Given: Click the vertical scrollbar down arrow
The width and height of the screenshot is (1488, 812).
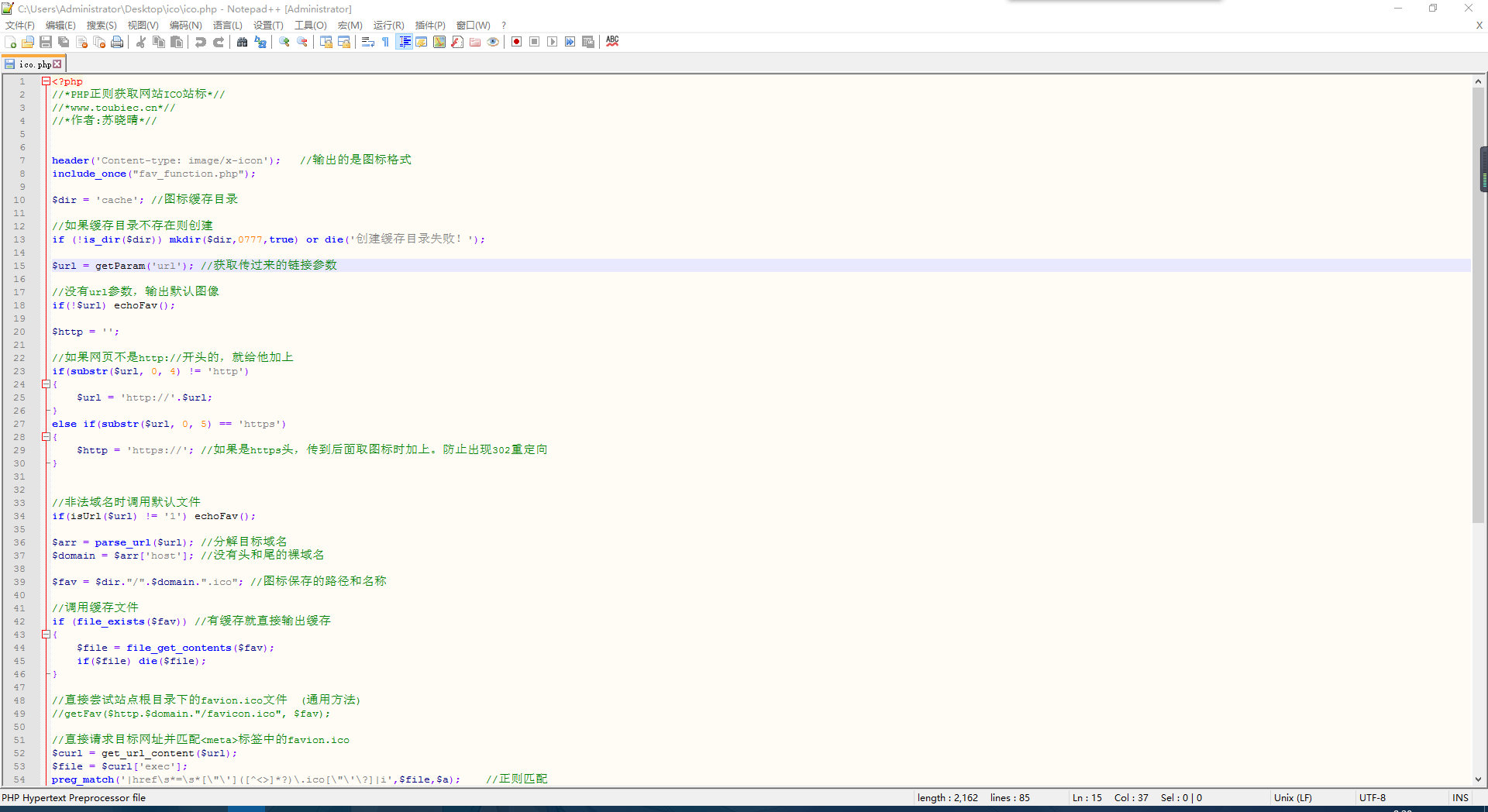Looking at the screenshot, I should click(1478, 779).
